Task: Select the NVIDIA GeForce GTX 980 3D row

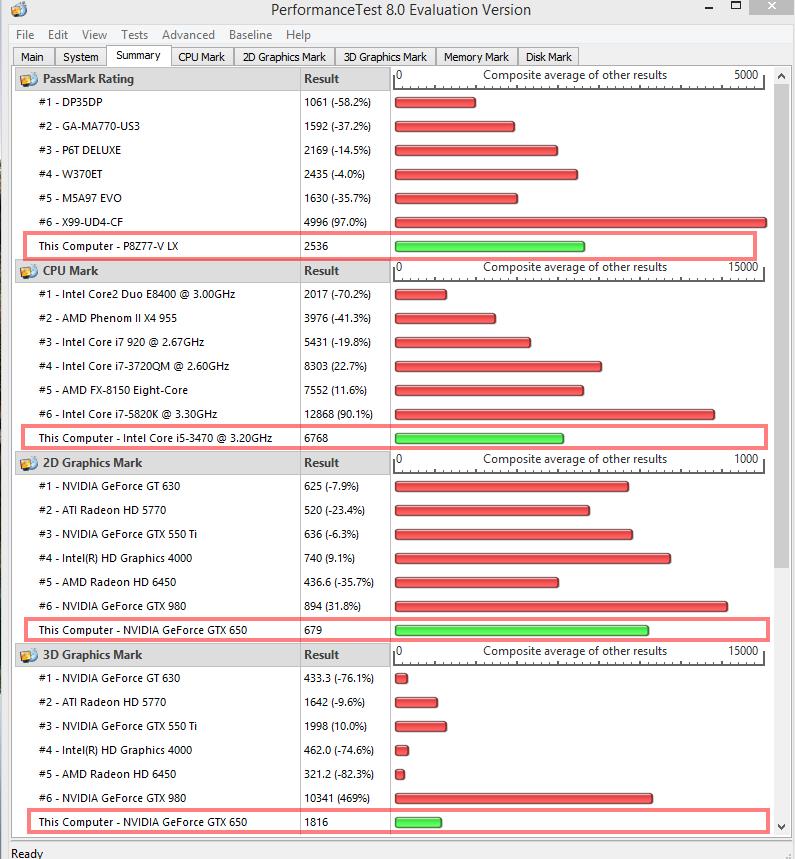Action: coord(393,798)
